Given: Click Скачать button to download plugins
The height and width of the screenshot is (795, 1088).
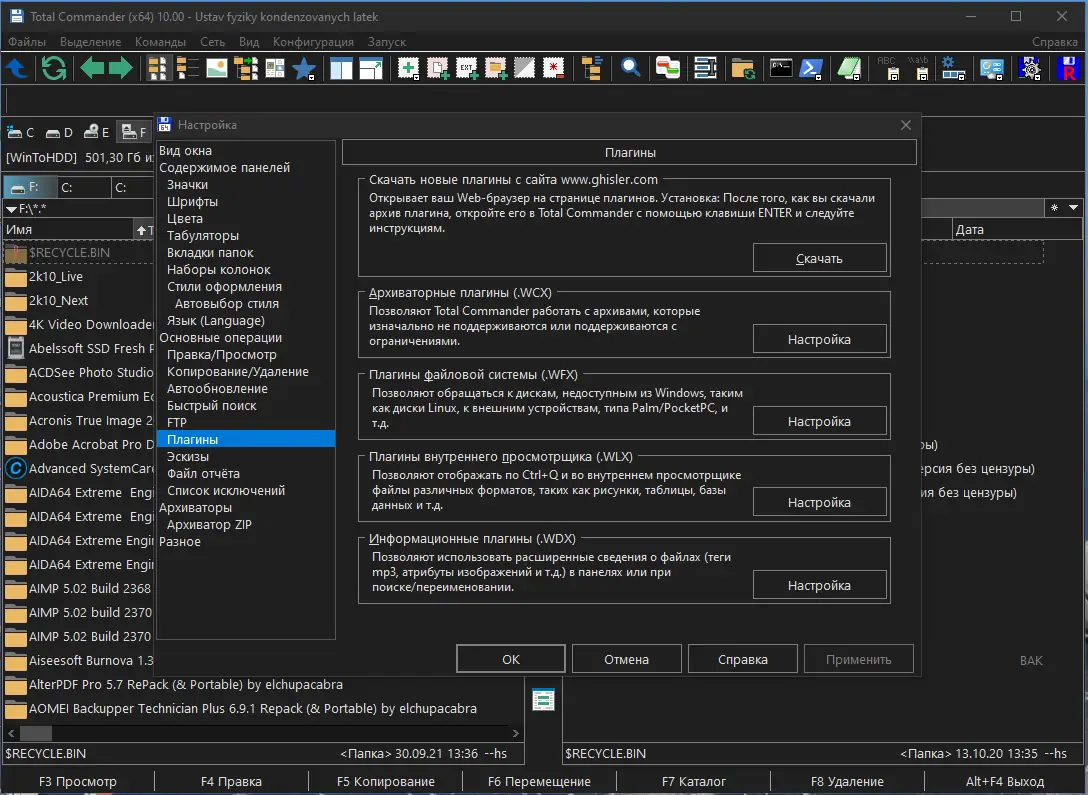Looking at the screenshot, I should [819, 258].
